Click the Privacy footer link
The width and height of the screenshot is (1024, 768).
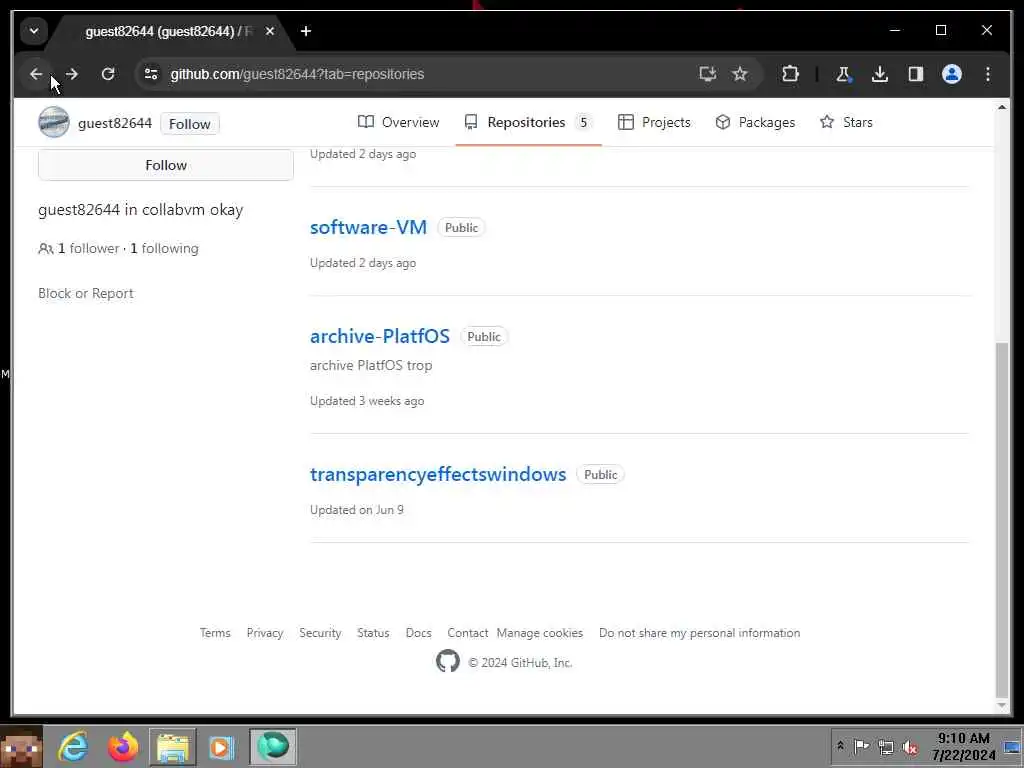pyautogui.click(x=264, y=633)
